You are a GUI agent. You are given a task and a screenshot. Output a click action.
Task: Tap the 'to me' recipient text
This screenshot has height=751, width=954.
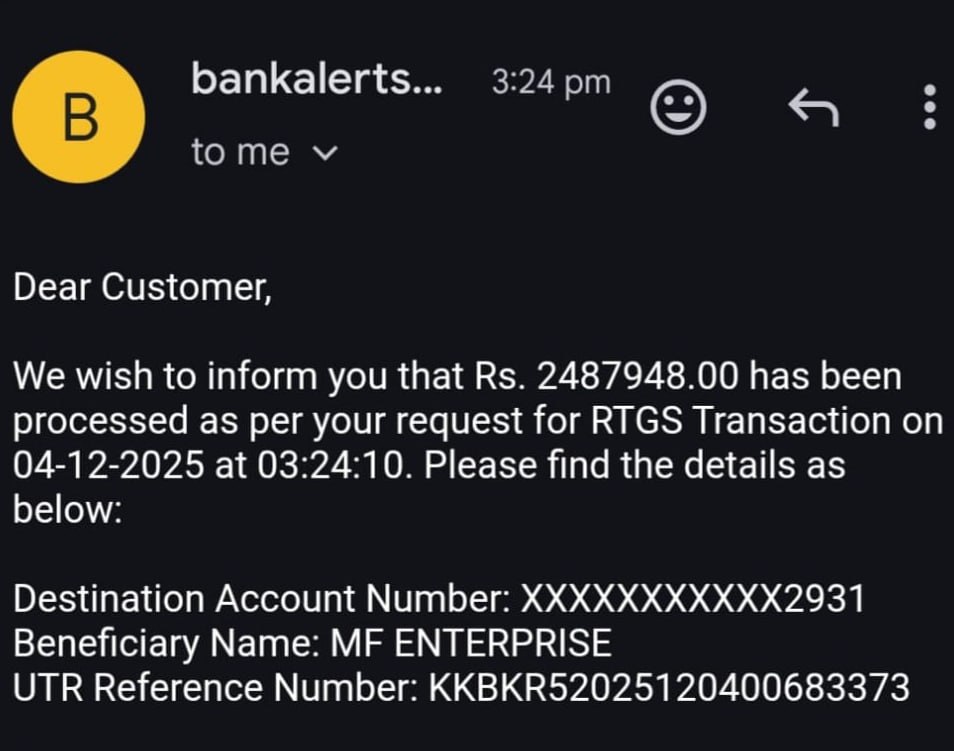pos(240,153)
